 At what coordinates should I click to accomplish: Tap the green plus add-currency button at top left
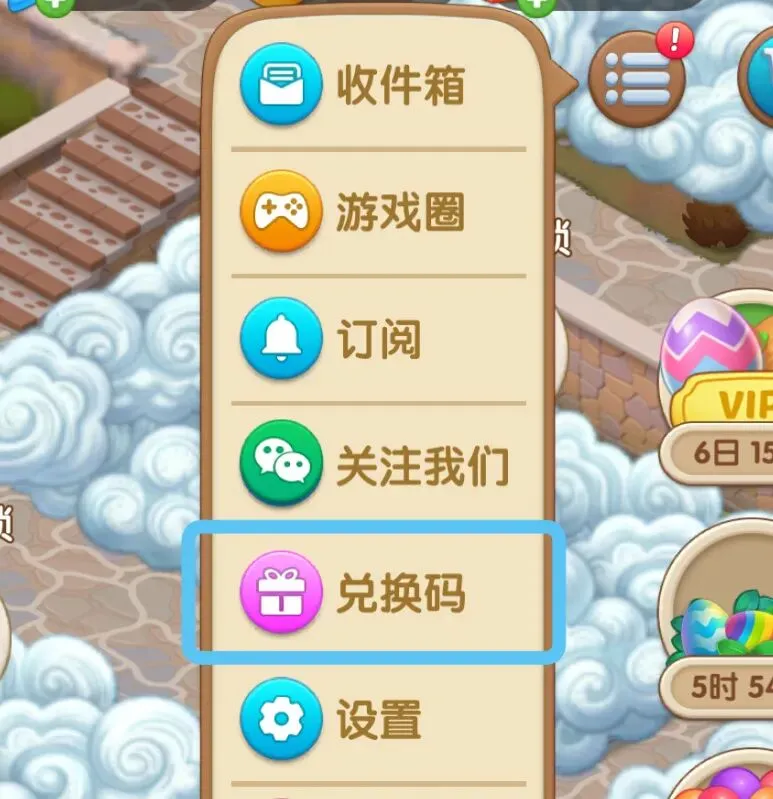coord(55,6)
